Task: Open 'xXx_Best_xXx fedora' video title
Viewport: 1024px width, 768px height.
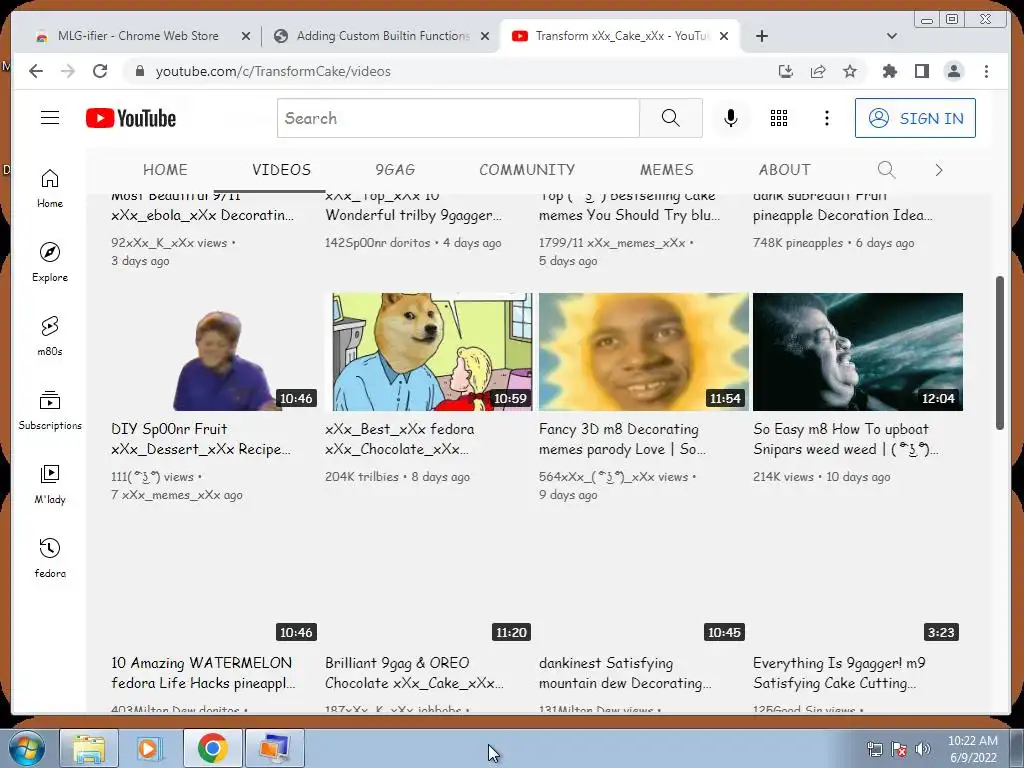Action: point(400,439)
